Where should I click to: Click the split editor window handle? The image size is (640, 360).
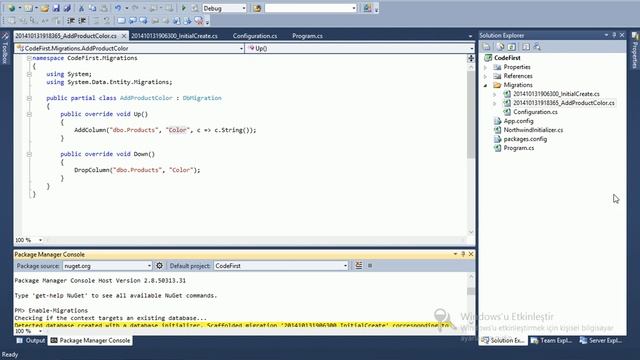471,58
